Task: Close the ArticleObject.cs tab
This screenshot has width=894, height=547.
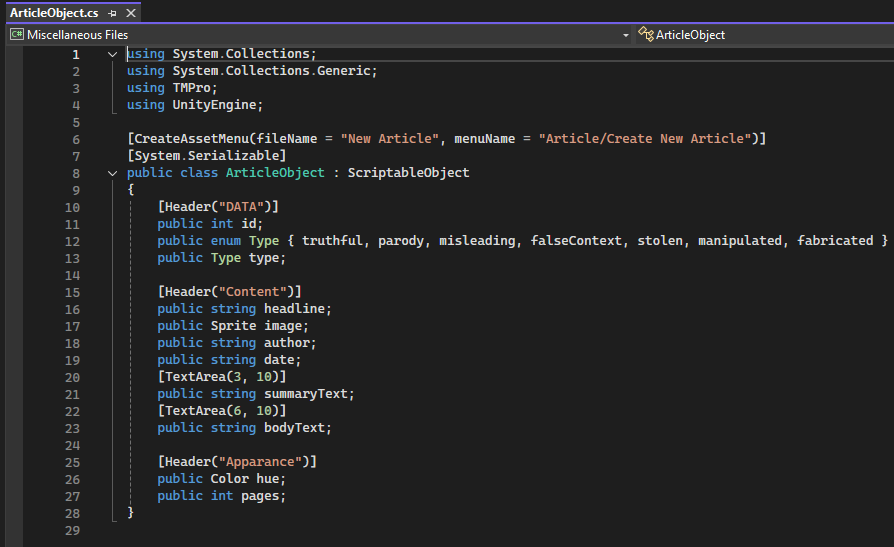Action: (x=131, y=13)
